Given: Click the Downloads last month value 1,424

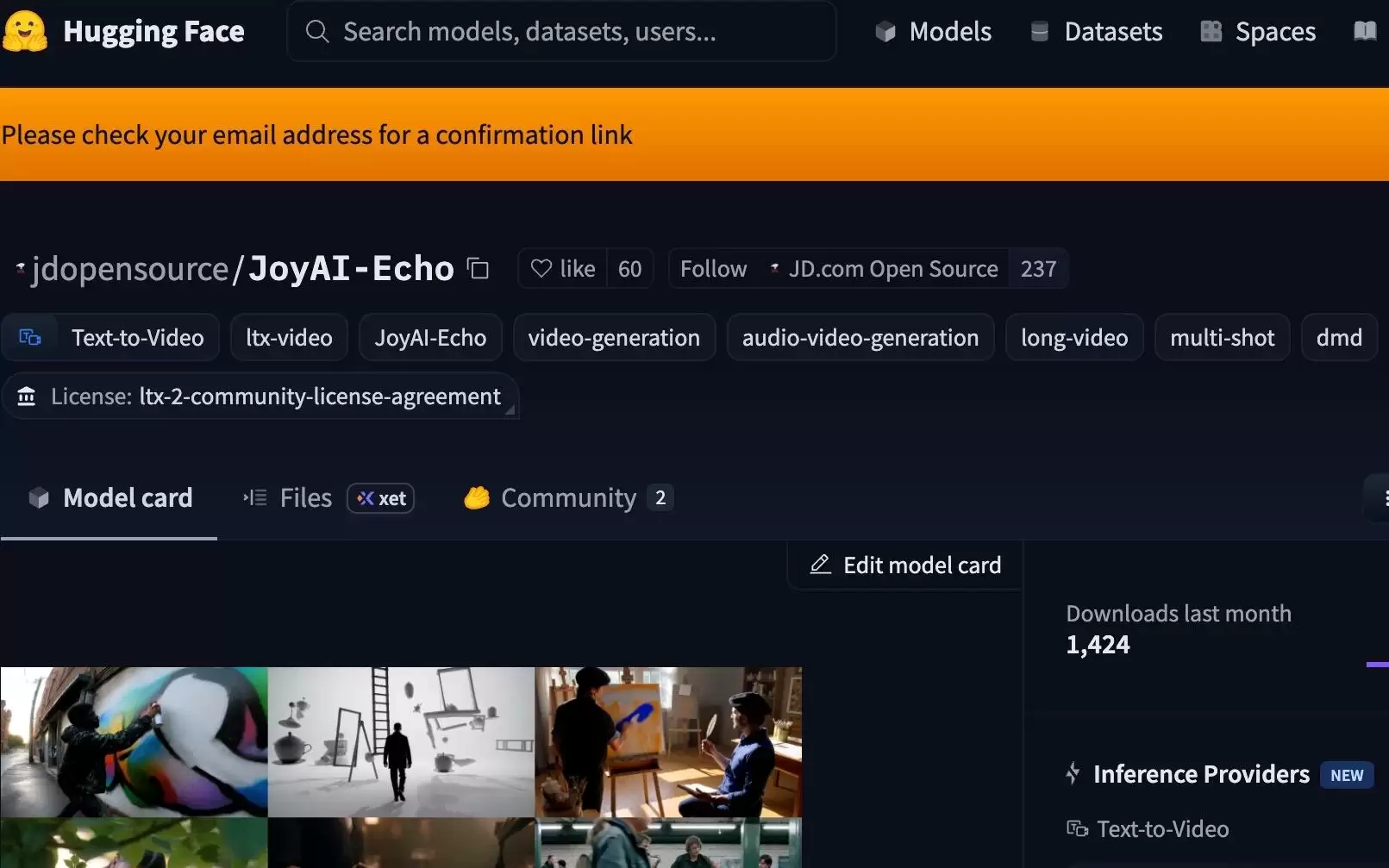Looking at the screenshot, I should click(1098, 644).
